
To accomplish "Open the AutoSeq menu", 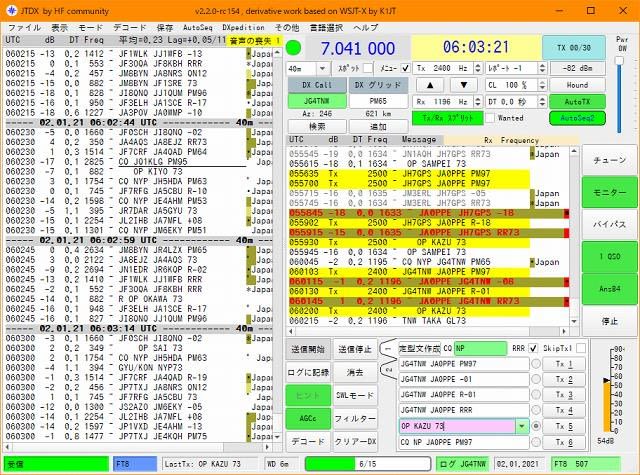I will click(x=198, y=27).
